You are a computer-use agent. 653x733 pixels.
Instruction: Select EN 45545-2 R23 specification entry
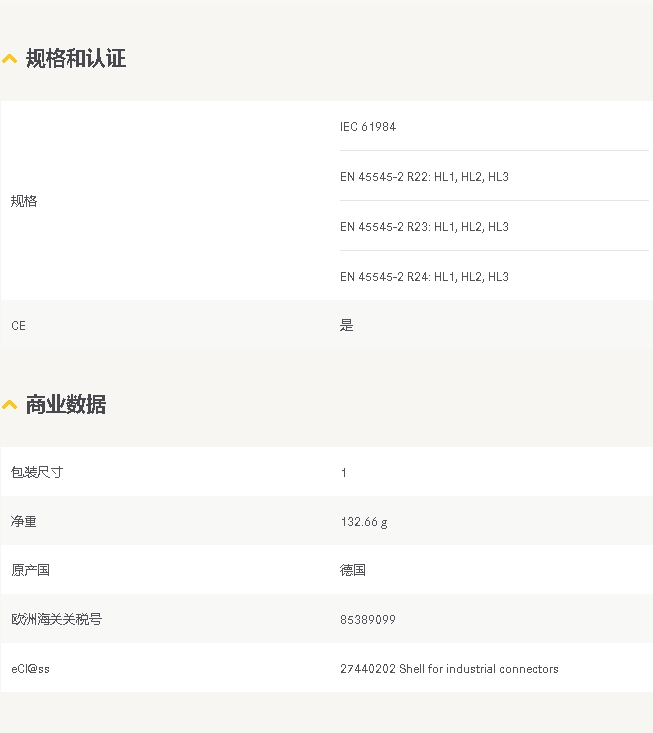424,227
